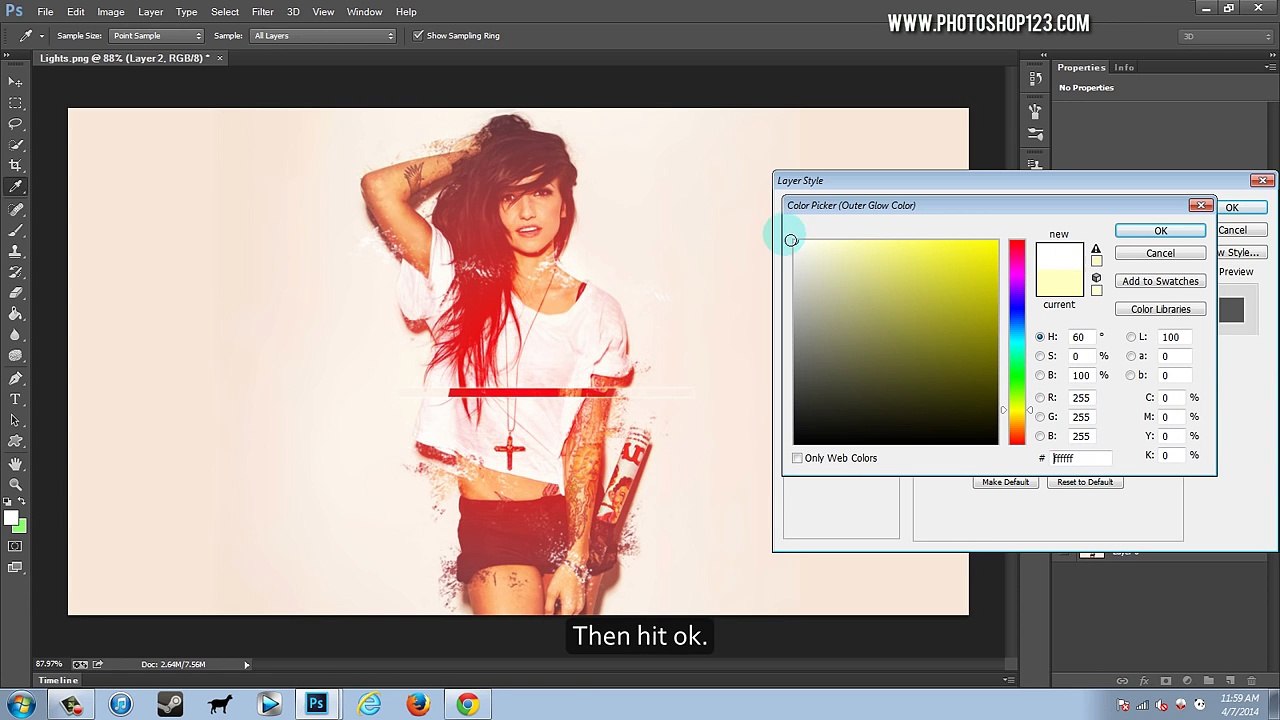Click the rainbow hue slider strip
Screen dimensions: 1280x720
coord(1017,342)
